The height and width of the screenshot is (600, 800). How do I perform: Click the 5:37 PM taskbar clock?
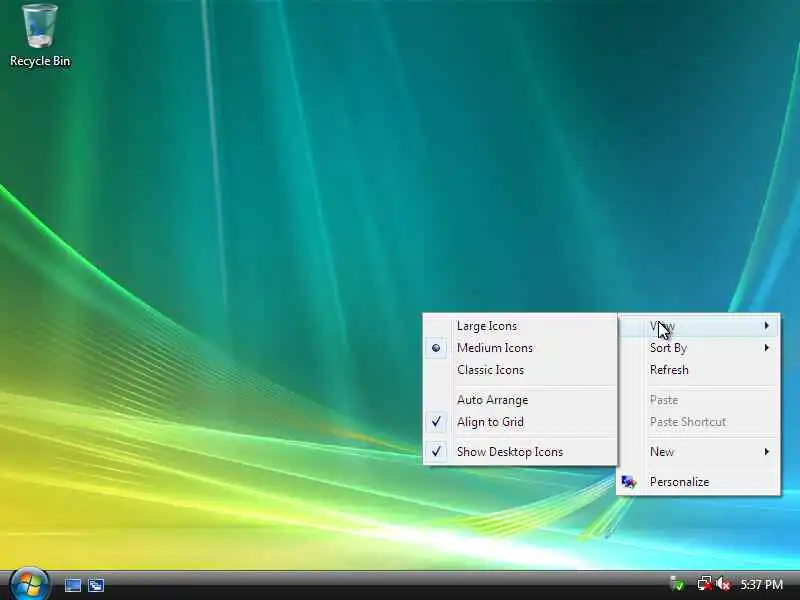(x=762, y=584)
